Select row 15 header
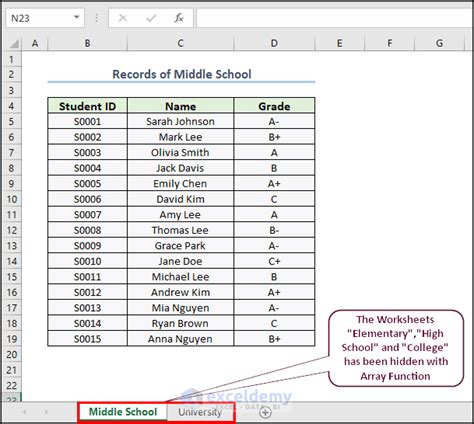 pos(11,277)
